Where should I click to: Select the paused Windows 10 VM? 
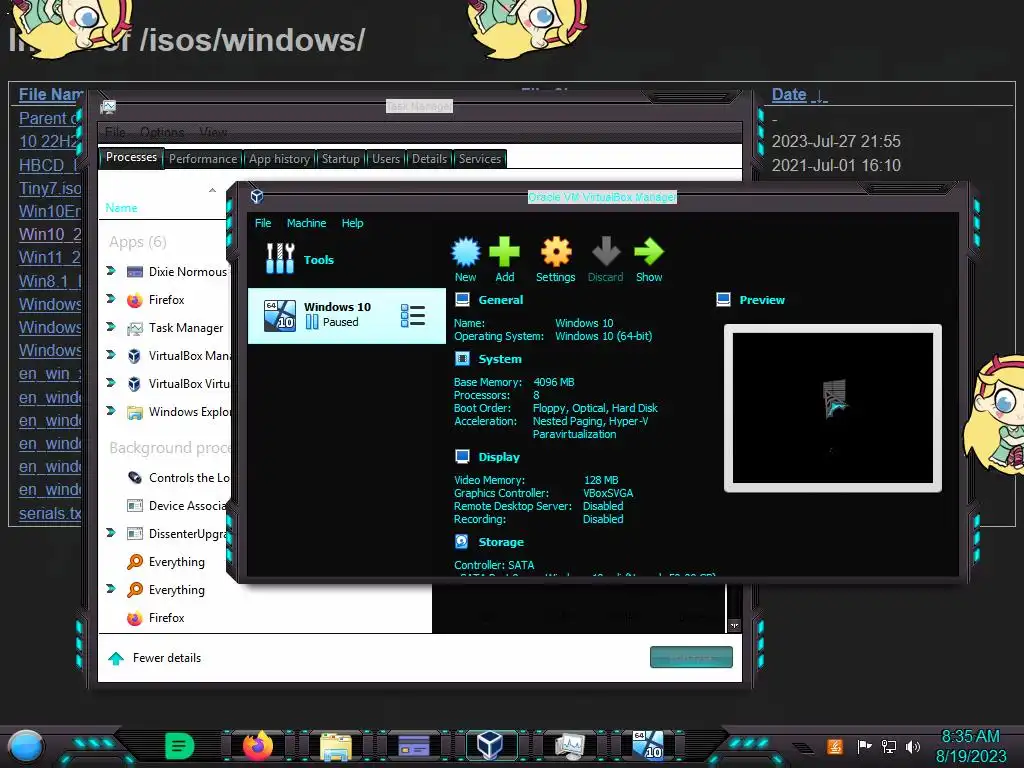click(x=346, y=315)
